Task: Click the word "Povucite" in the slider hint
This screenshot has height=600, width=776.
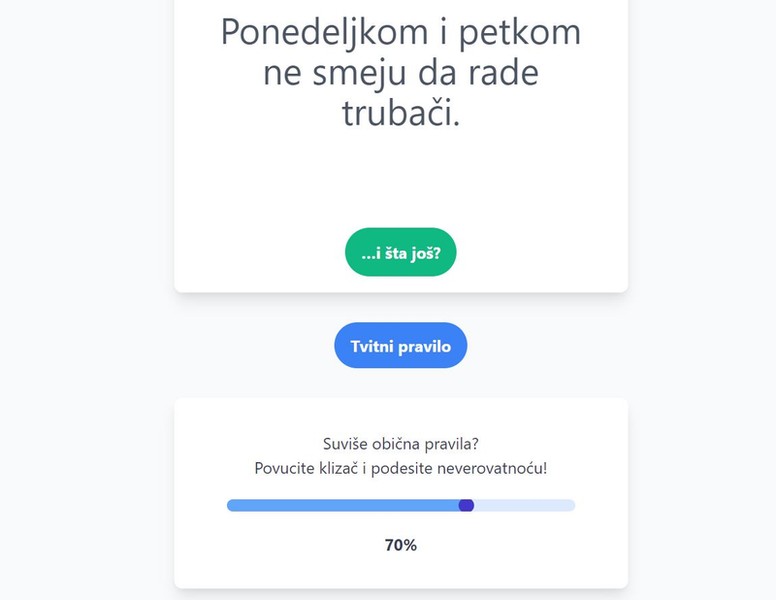Action: click(x=284, y=468)
